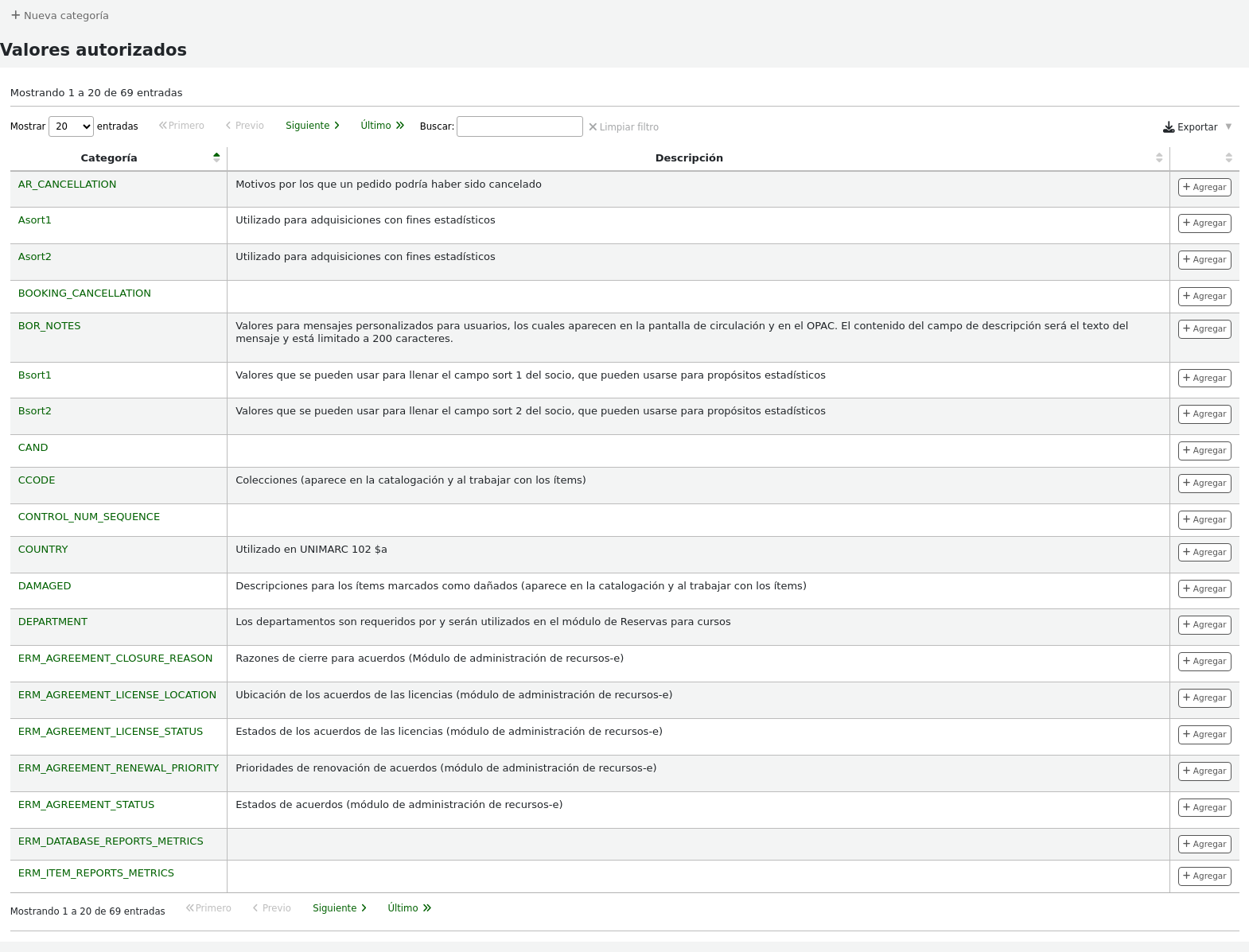This screenshot has height=952, width=1249.
Task: Add value to BOR_NOTES with Agregar
Action: 1204,329
